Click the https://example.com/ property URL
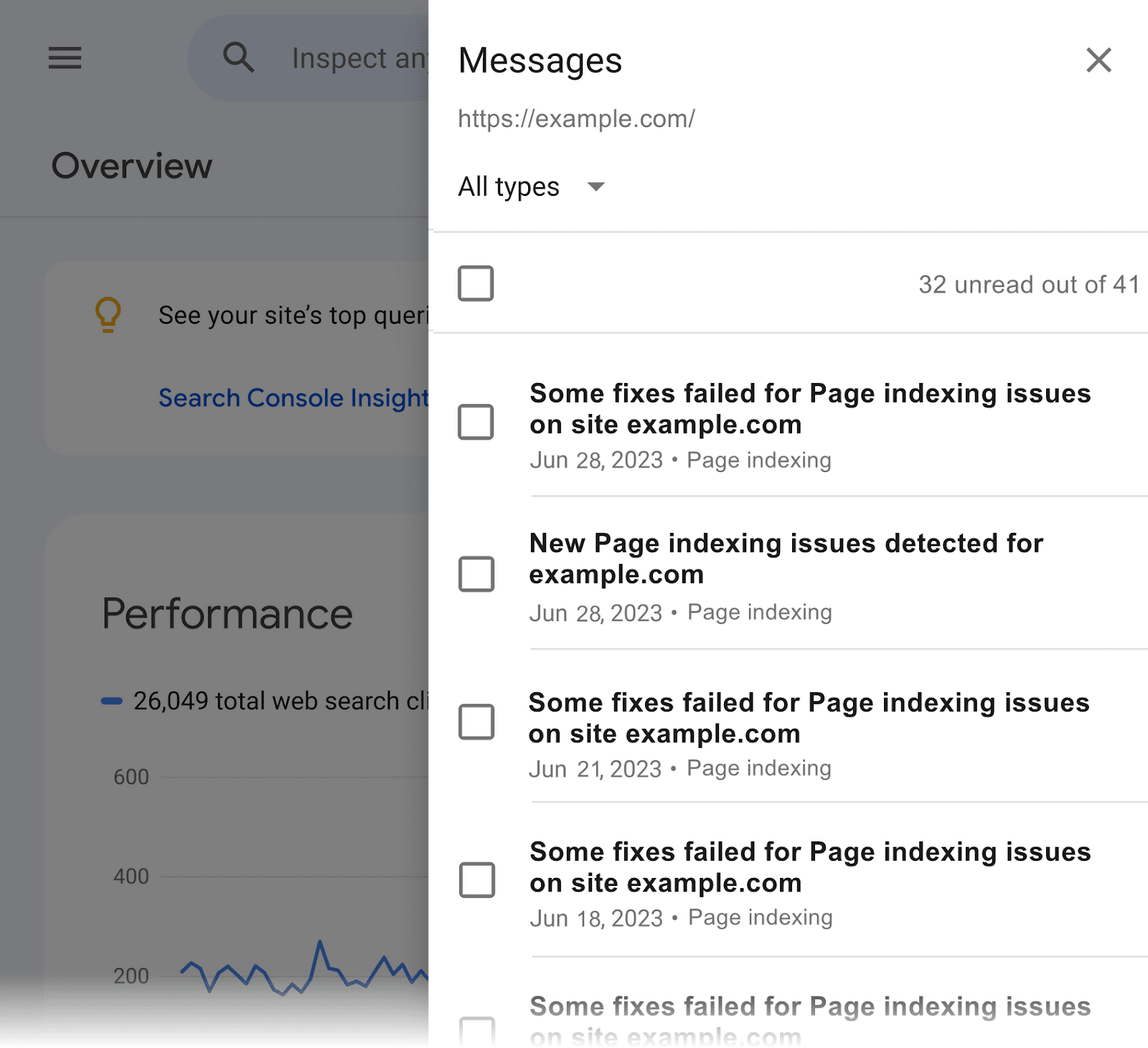This screenshot has height=1048, width=1148. [576, 118]
